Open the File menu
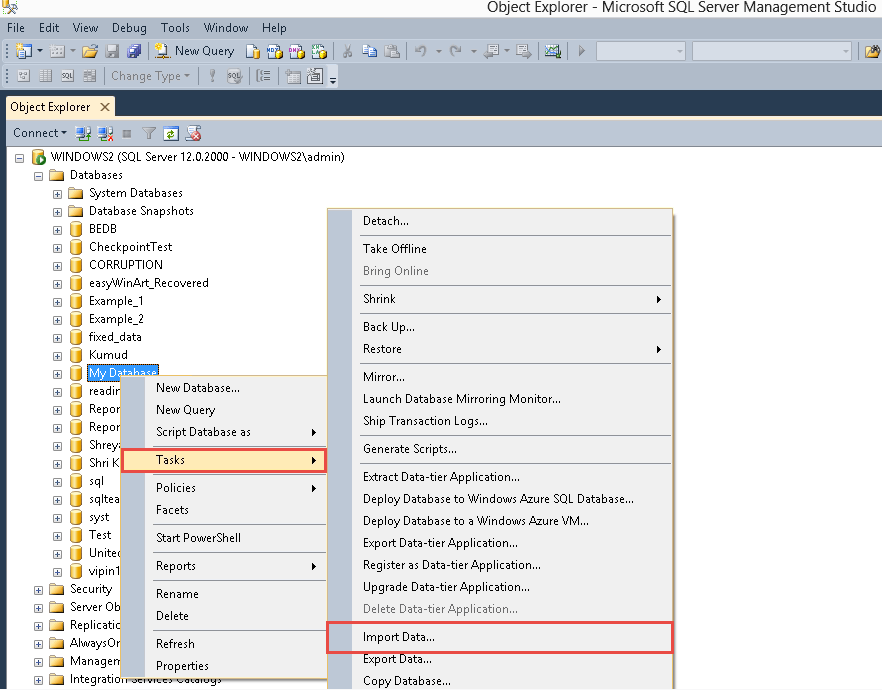882x690 pixels. (16, 28)
